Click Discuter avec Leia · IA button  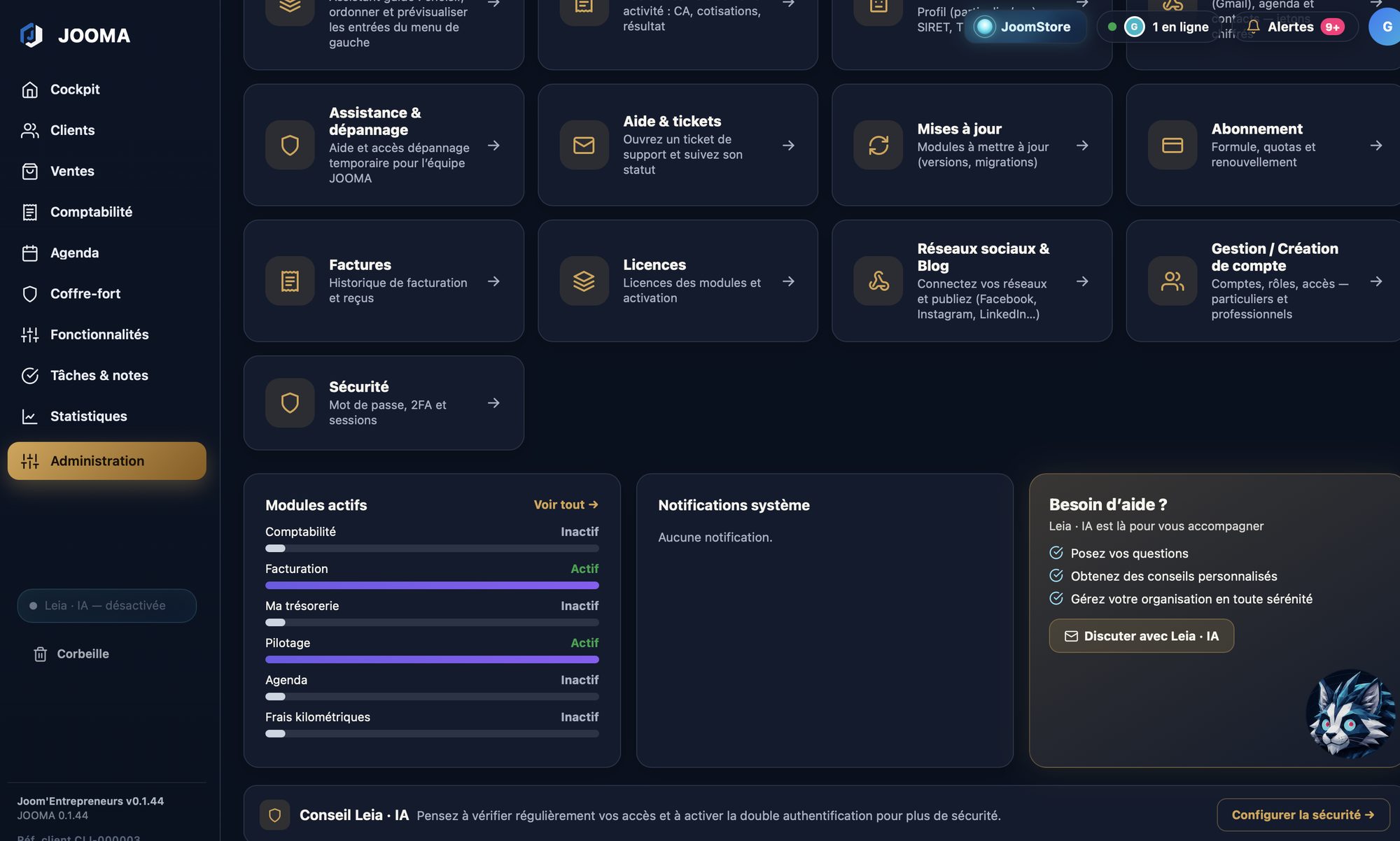pyautogui.click(x=1141, y=636)
